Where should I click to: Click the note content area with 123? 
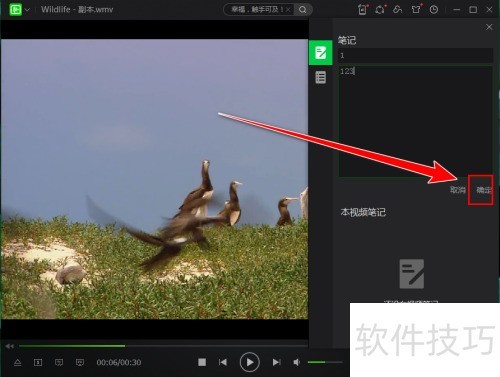415,121
